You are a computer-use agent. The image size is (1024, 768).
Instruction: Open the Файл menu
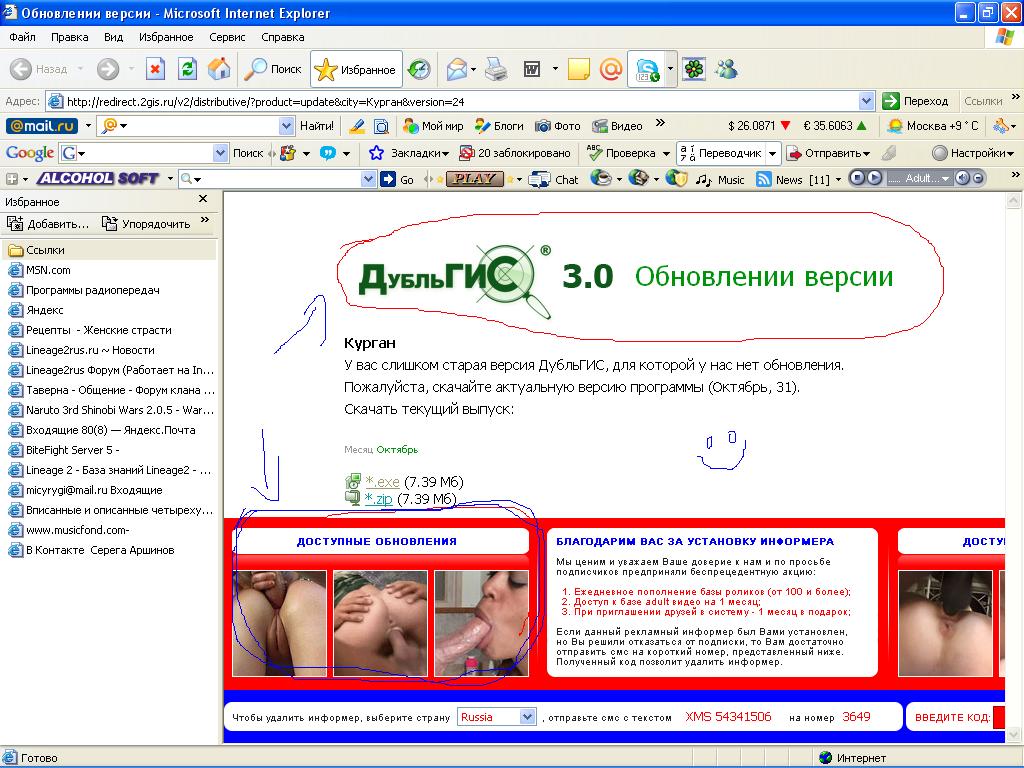pyautogui.click(x=22, y=37)
